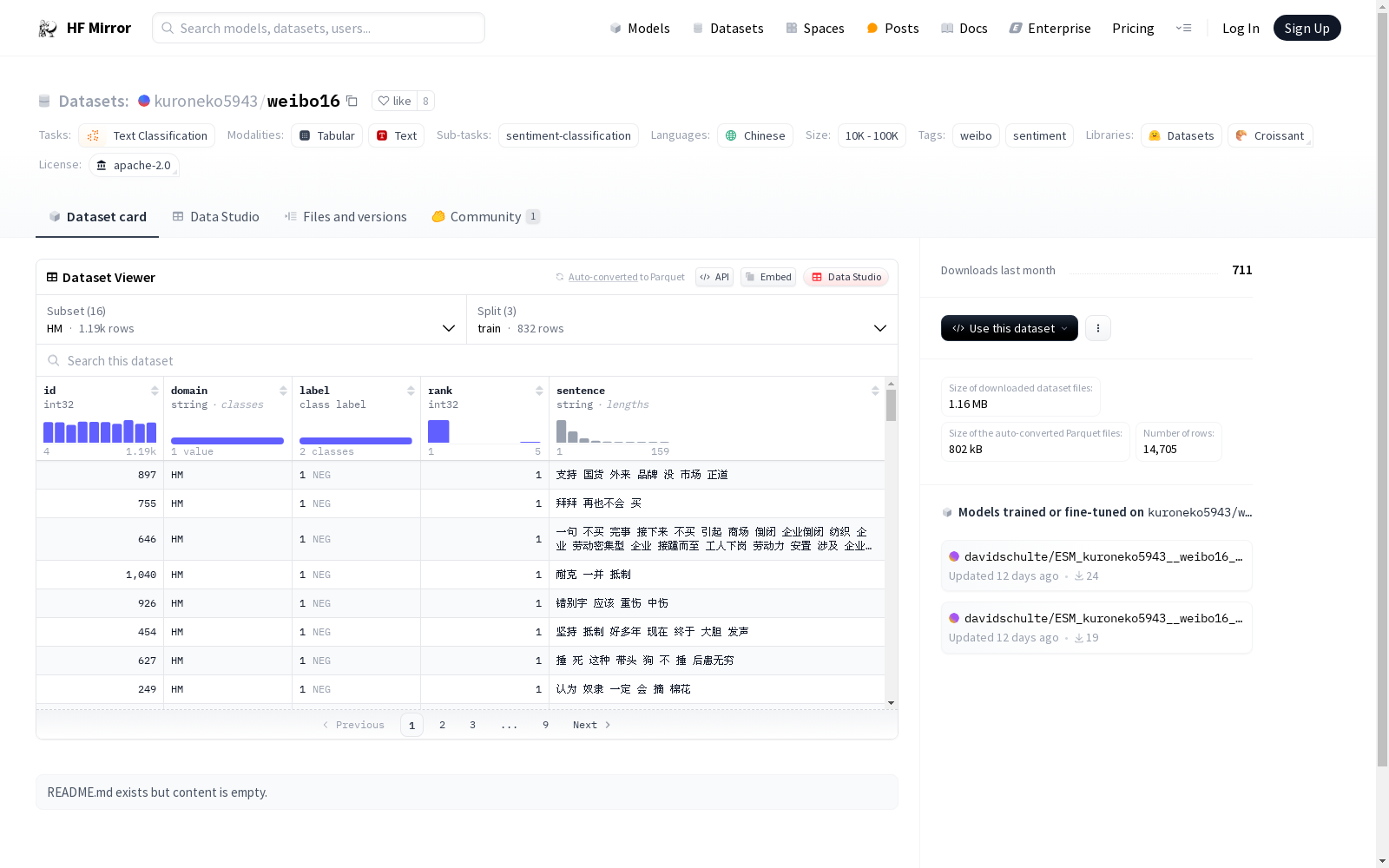Viewport: 1389px width, 868px height.
Task: Click the apache-2.0 license tag
Action: [134, 165]
